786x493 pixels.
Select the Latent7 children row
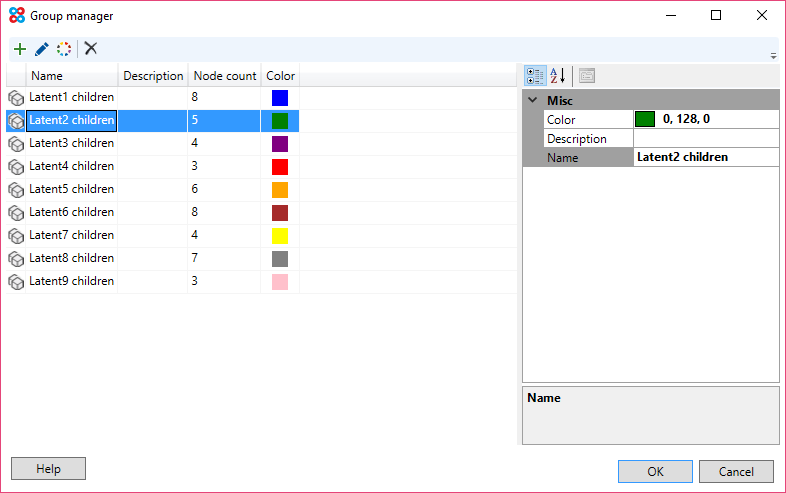click(x=71, y=235)
